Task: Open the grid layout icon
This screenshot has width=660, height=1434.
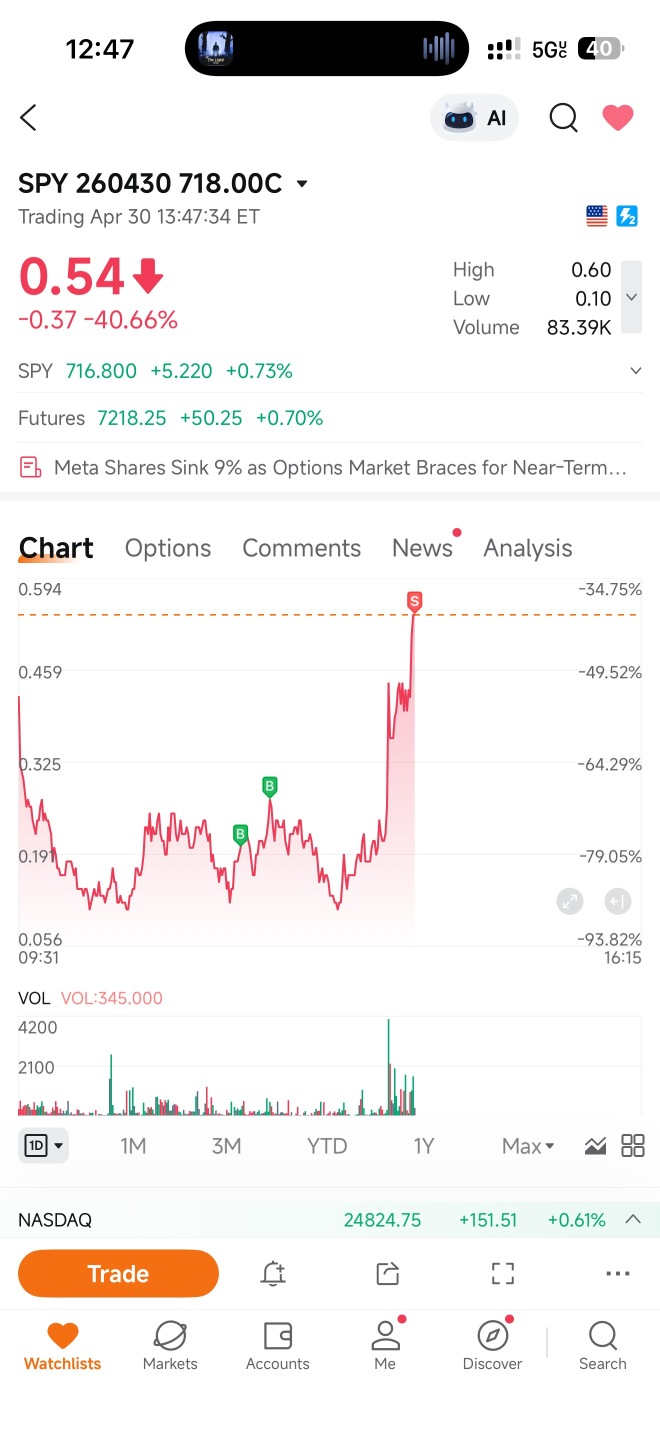Action: pyautogui.click(x=633, y=1146)
